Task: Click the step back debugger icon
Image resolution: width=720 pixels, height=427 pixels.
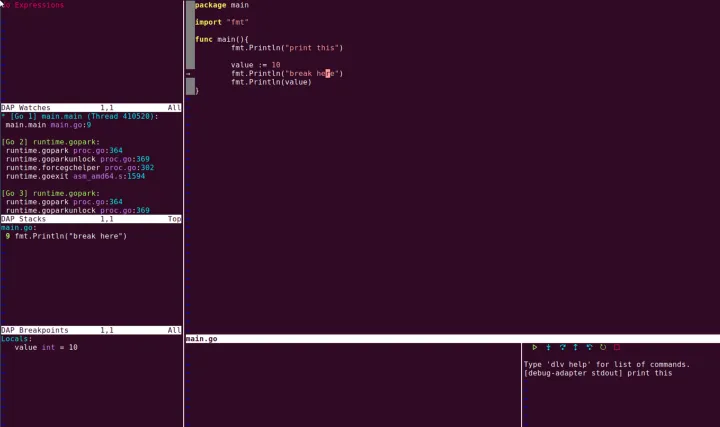Action: tap(589, 348)
